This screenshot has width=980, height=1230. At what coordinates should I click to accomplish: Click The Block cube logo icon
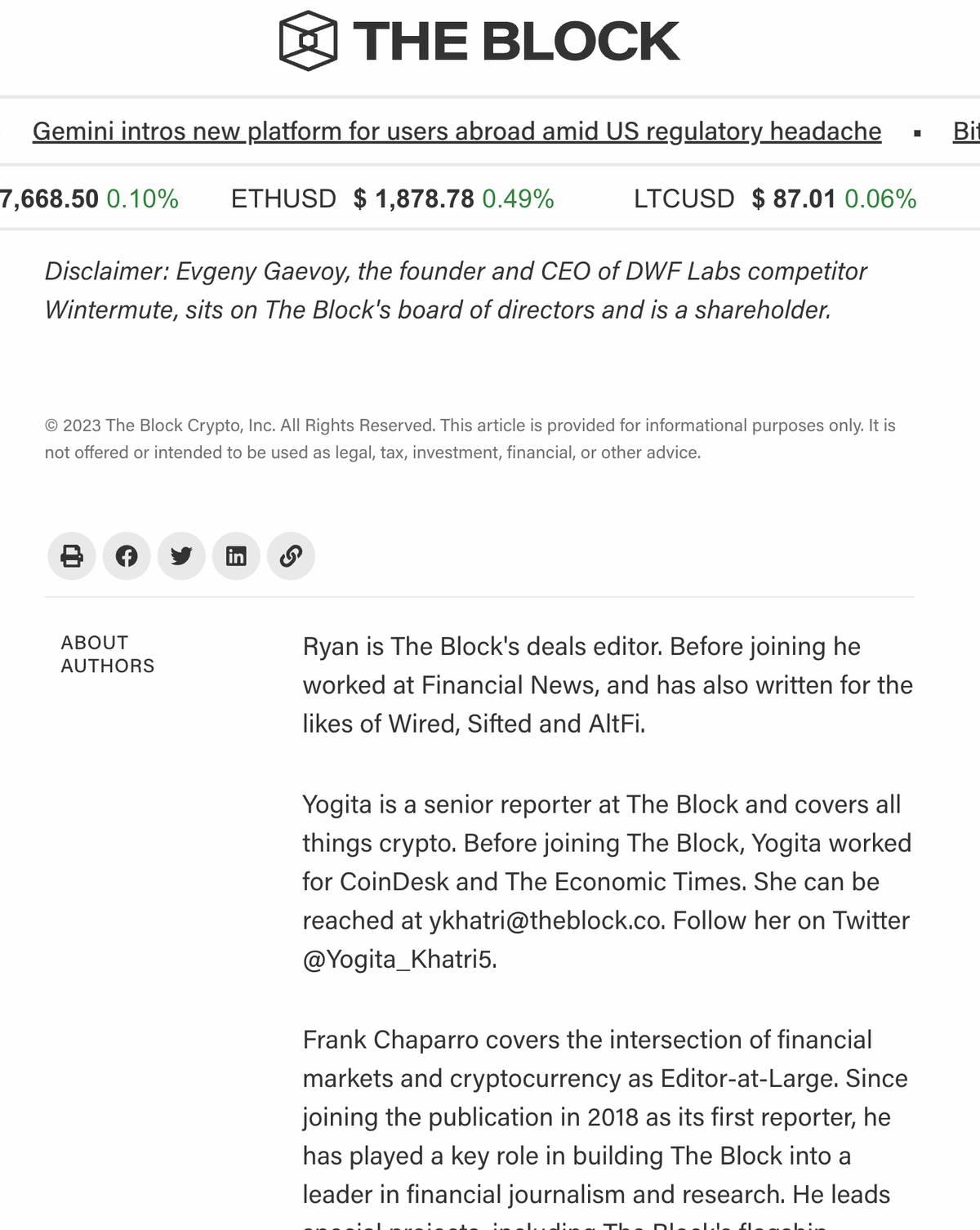pos(308,41)
